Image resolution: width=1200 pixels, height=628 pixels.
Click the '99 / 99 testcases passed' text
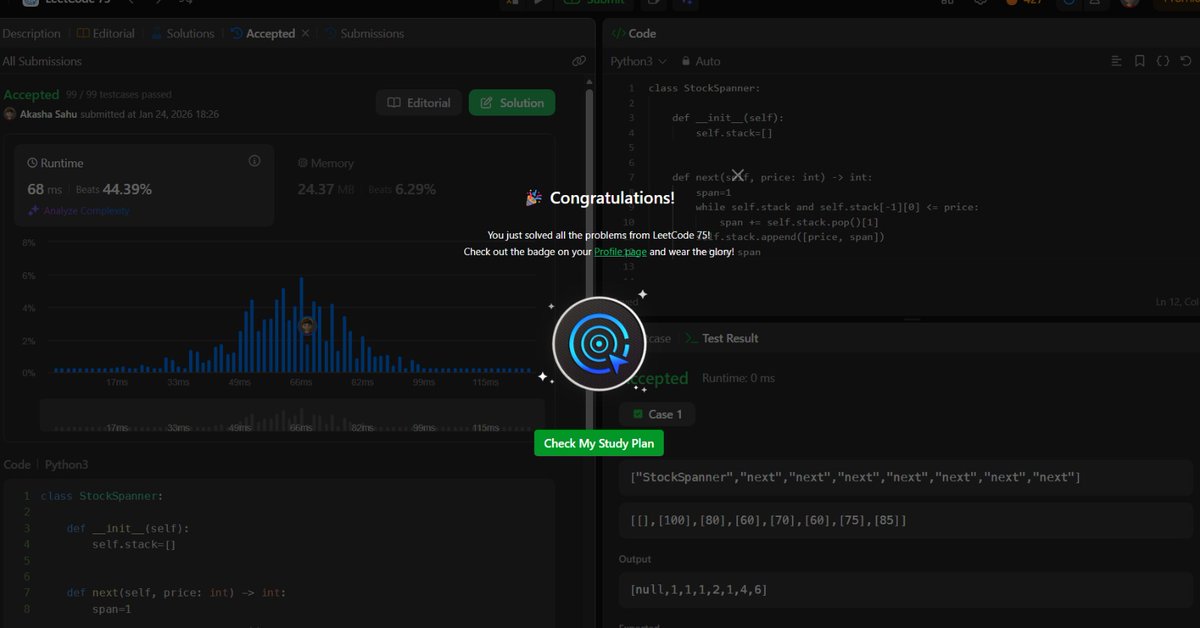pos(119,95)
